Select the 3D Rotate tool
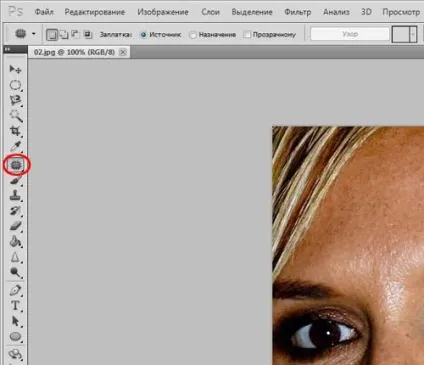 coord(15,354)
